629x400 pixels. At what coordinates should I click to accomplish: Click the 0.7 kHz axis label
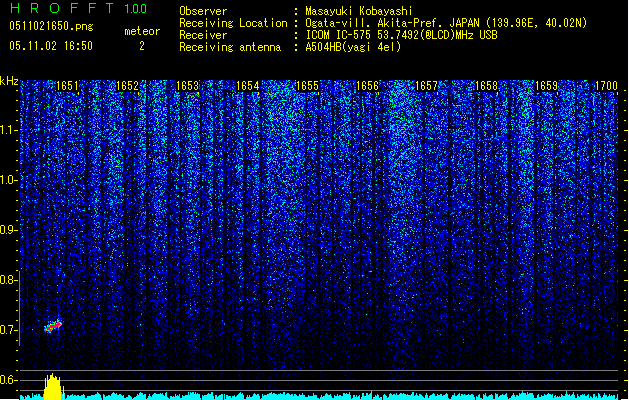pyautogui.click(x=8, y=330)
